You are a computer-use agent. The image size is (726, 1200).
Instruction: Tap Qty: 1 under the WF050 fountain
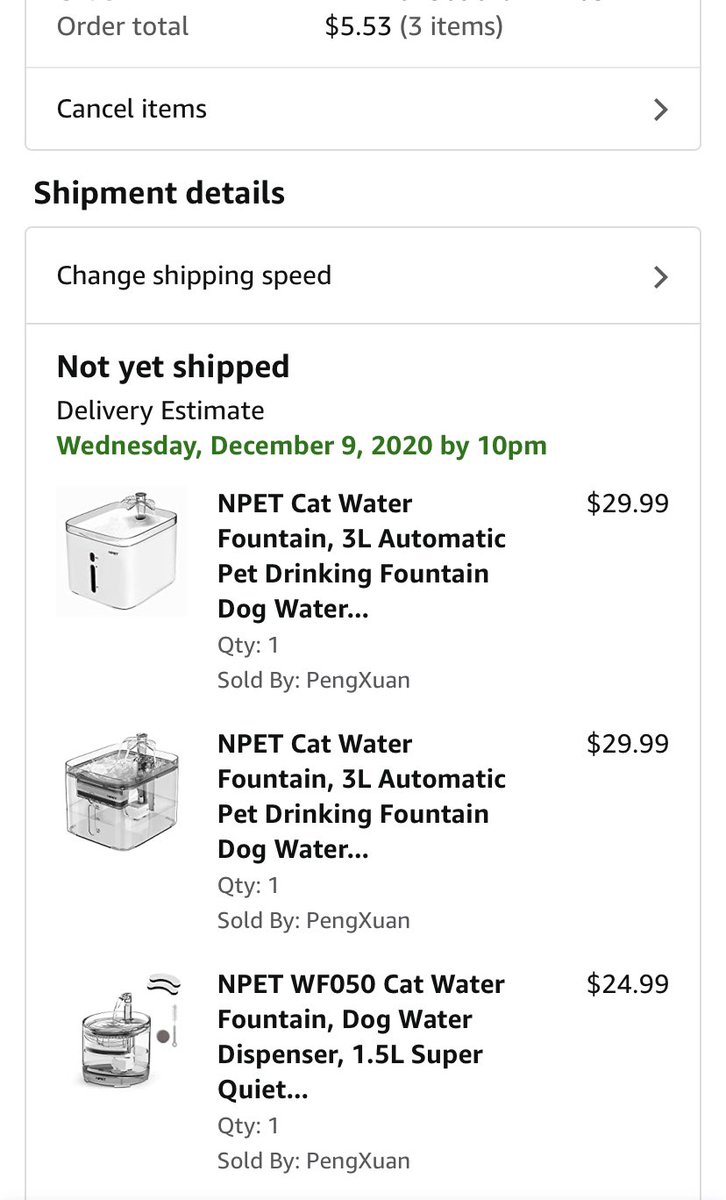[248, 1125]
